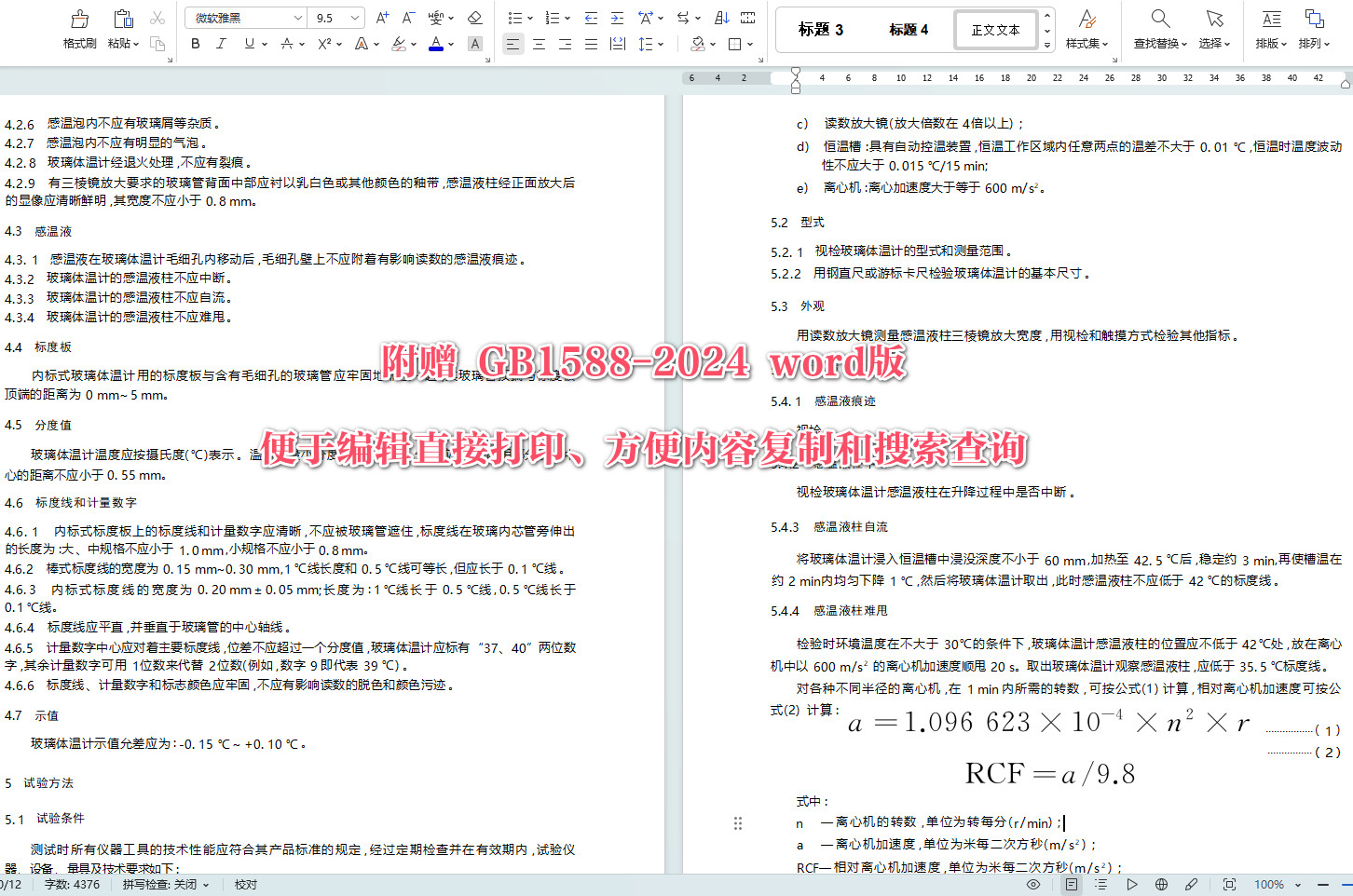Toggle italic formatting
Screen dimensions: 1353x896
click(220, 43)
